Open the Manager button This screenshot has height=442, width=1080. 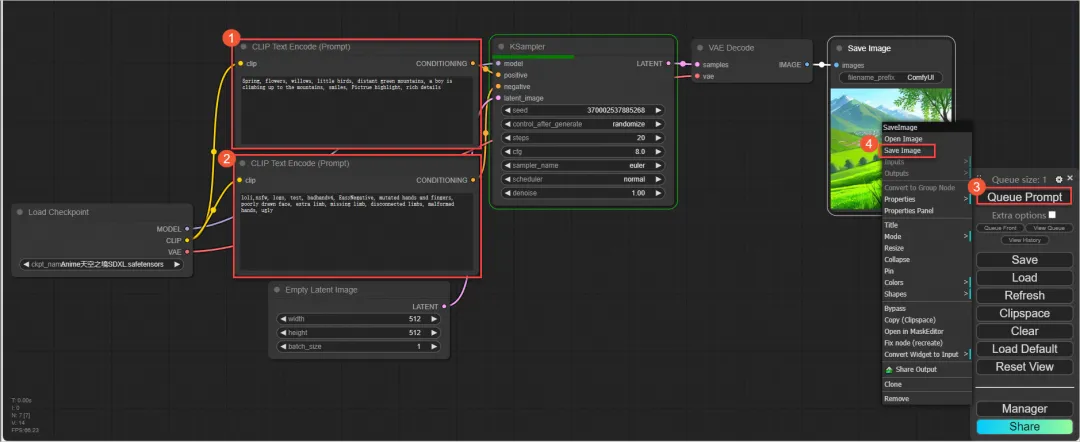(1024, 409)
